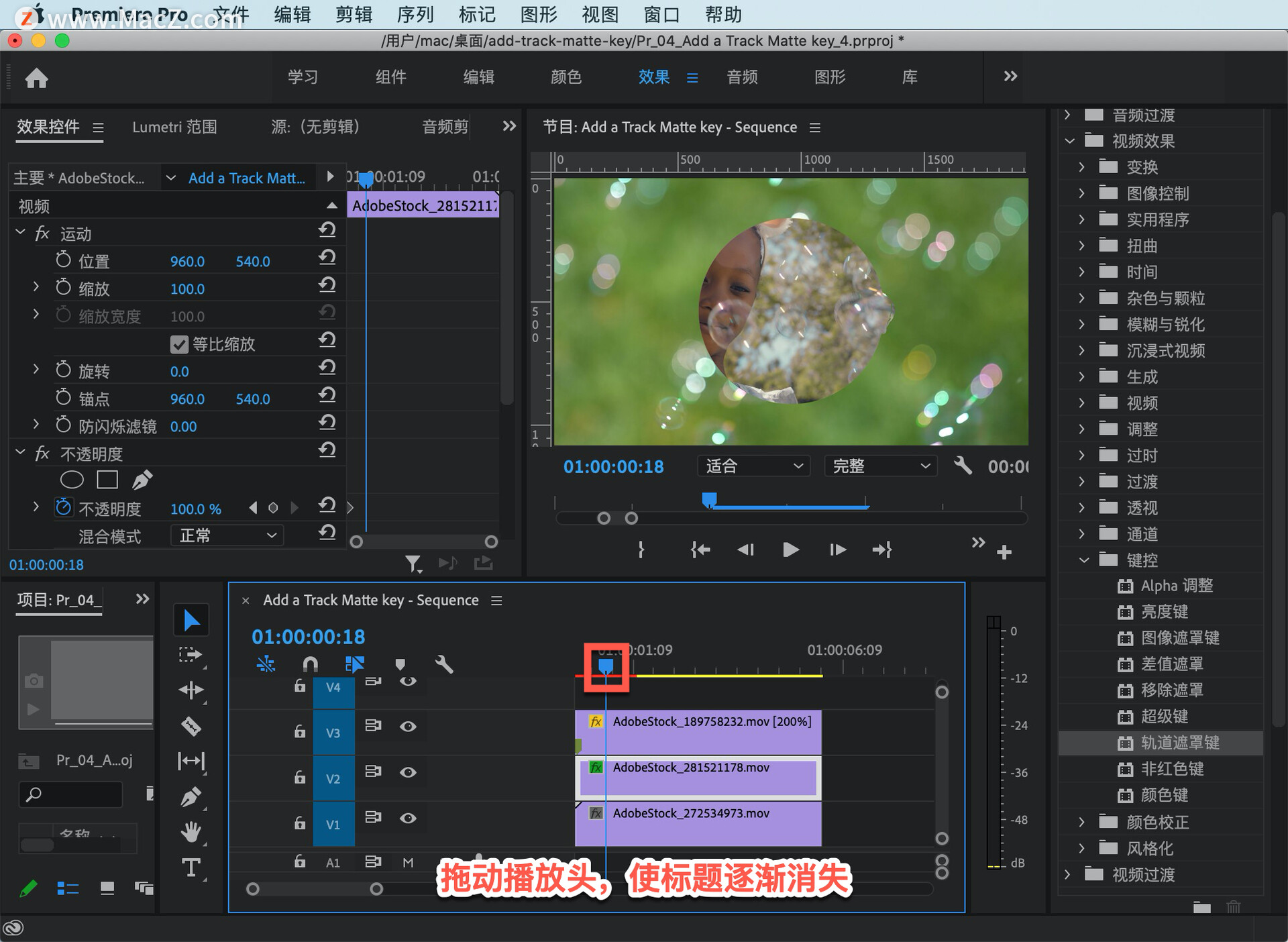Lock the V3 track
1288x942 pixels.
[x=300, y=731]
